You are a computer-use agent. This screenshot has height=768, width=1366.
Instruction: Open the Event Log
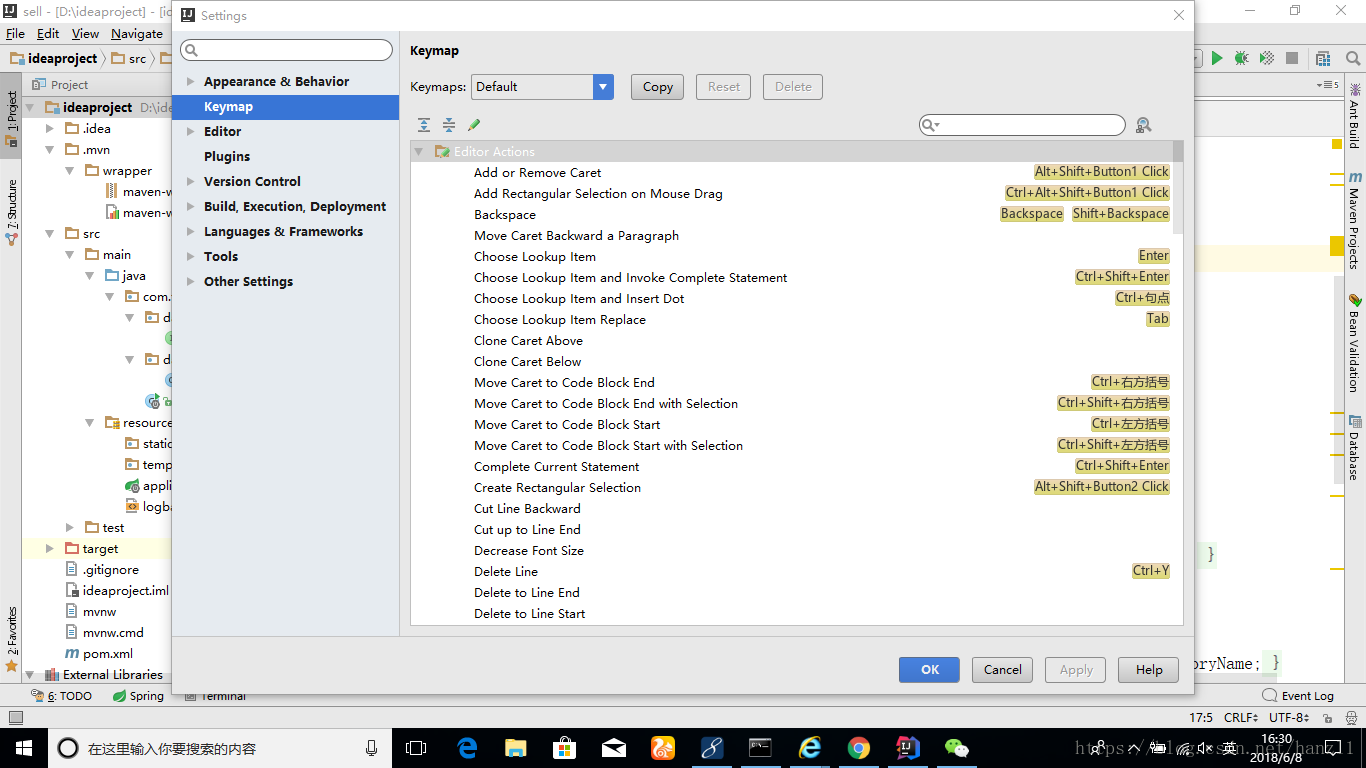point(1298,696)
